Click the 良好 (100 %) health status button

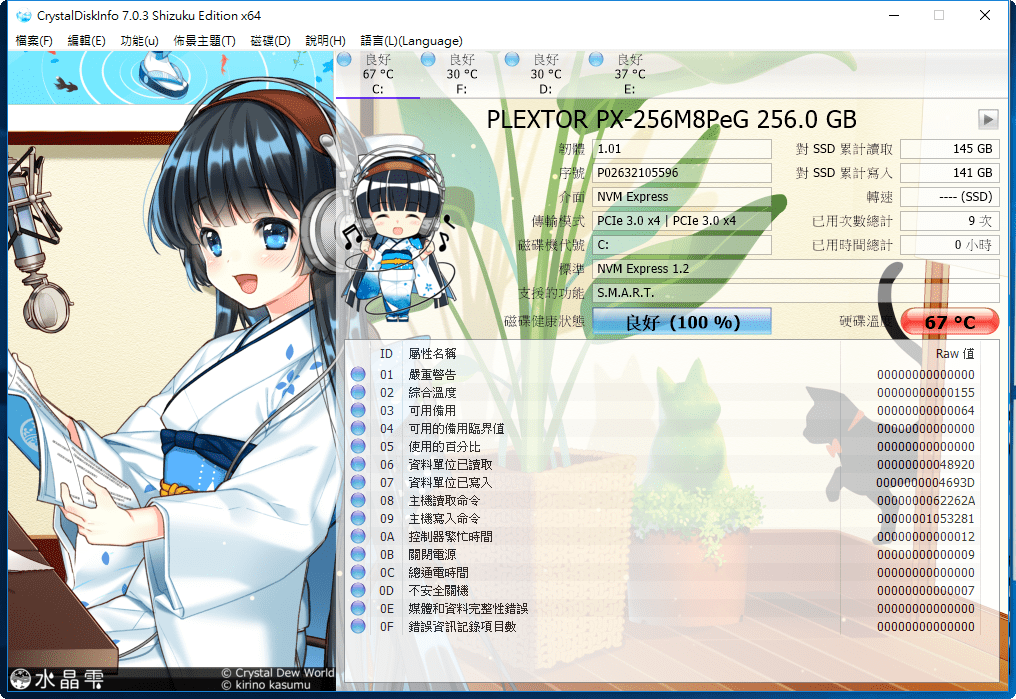[x=682, y=321]
